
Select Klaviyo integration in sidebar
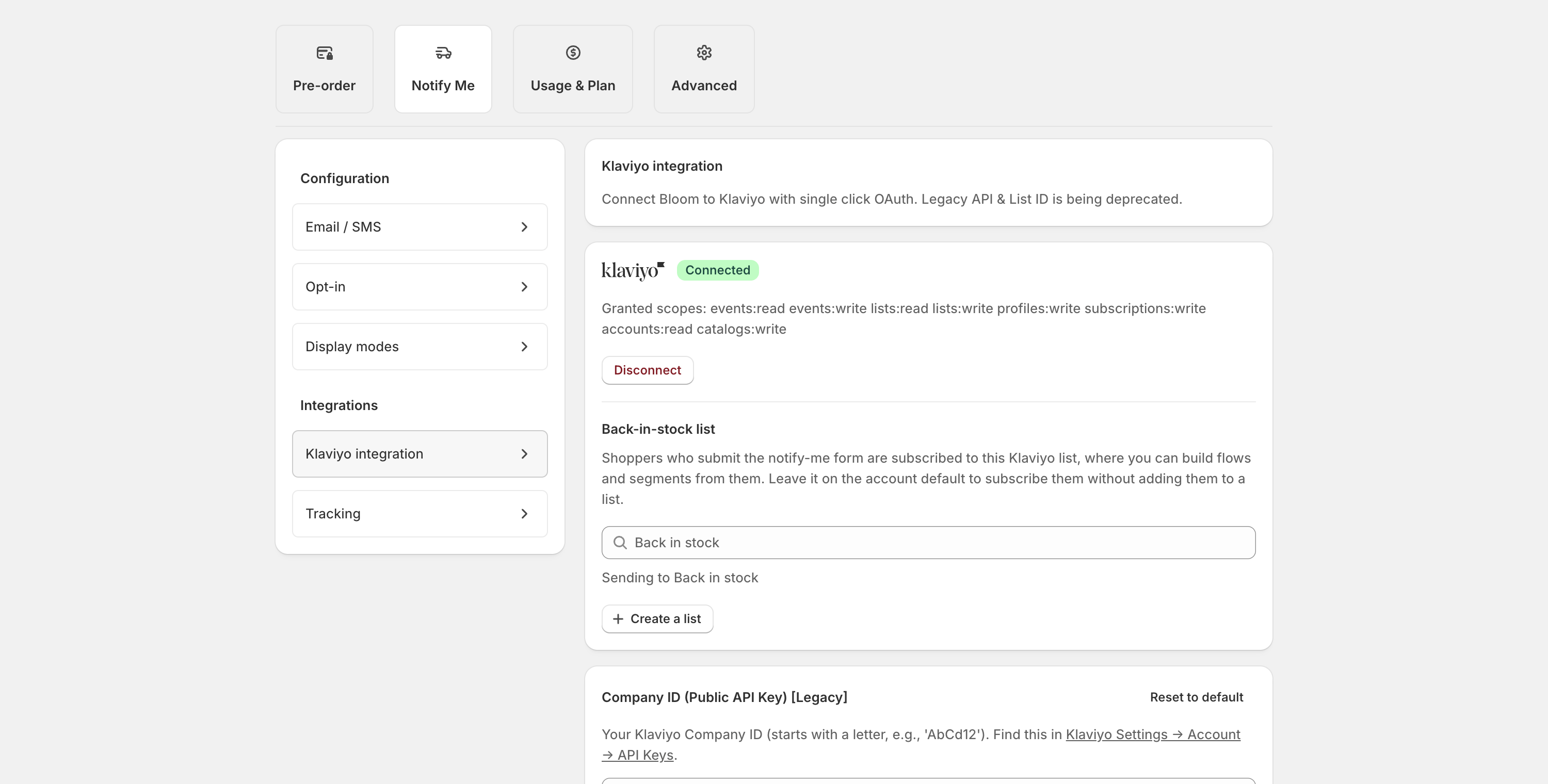click(x=420, y=454)
